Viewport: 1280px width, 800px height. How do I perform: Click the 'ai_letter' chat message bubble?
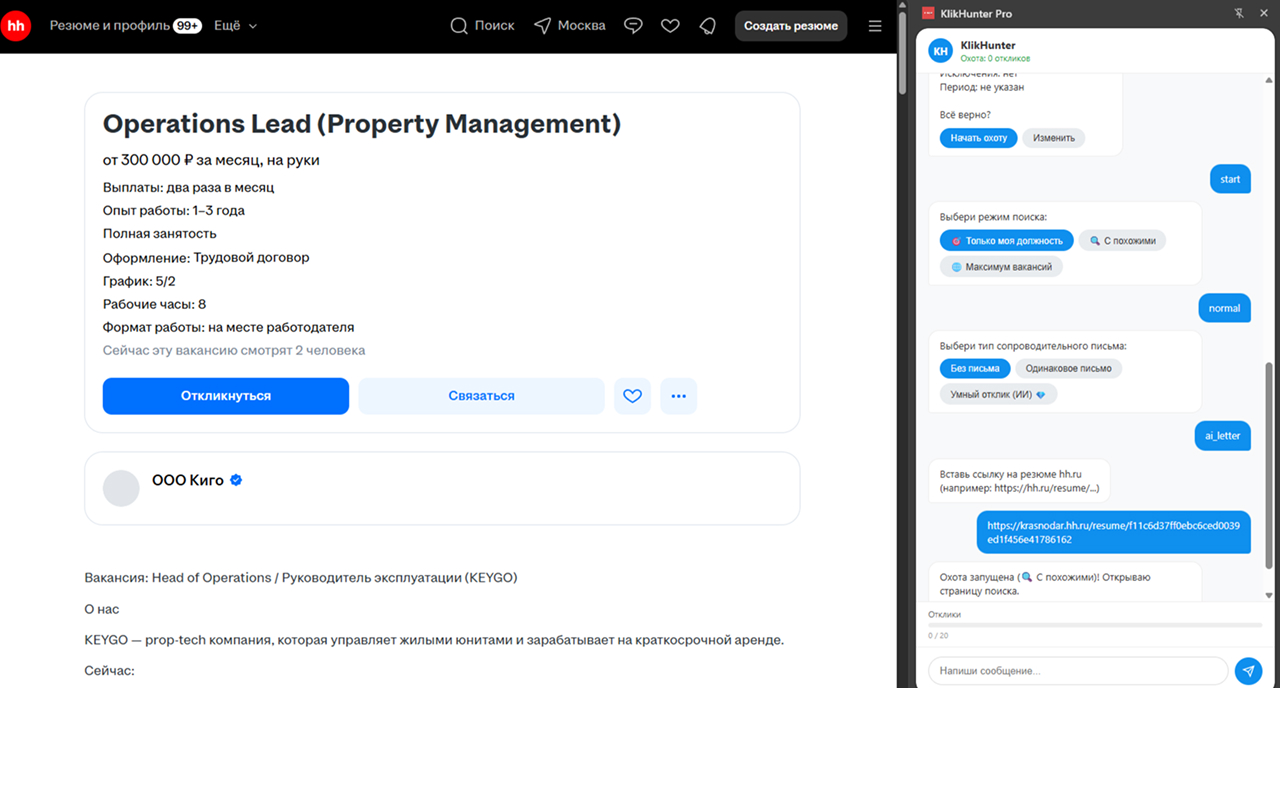point(1222,436)
